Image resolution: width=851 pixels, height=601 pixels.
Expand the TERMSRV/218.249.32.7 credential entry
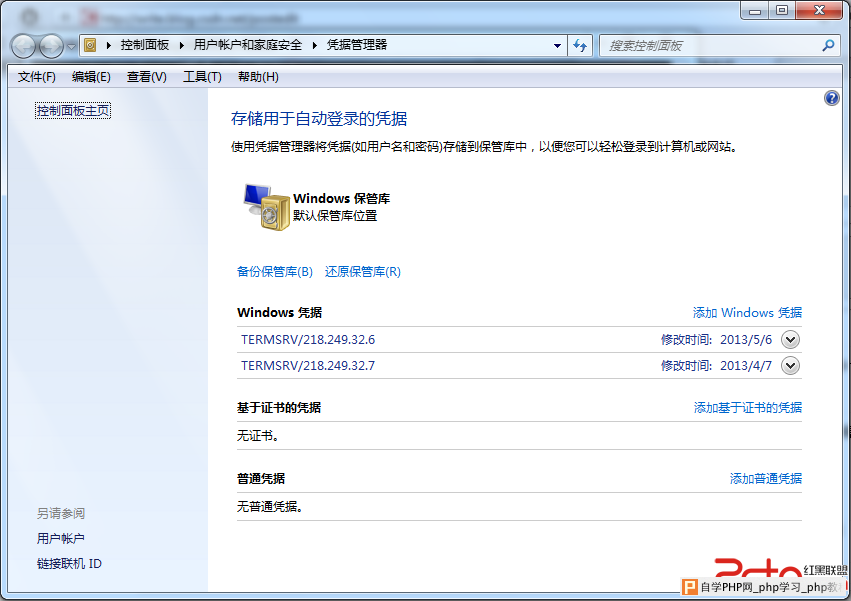[790, 366]
